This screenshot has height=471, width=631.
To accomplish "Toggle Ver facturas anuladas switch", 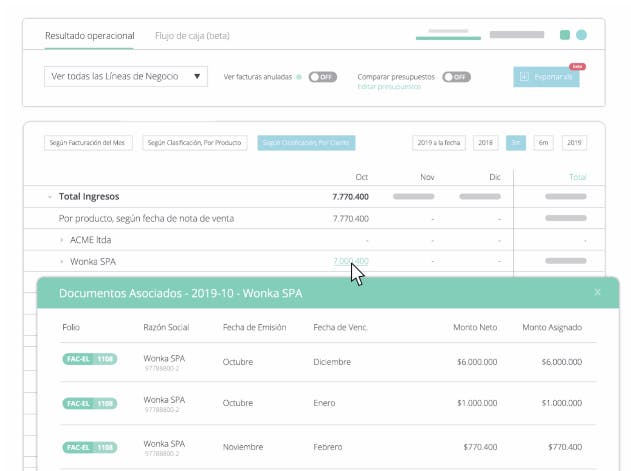I will click(x=322, y=77).
